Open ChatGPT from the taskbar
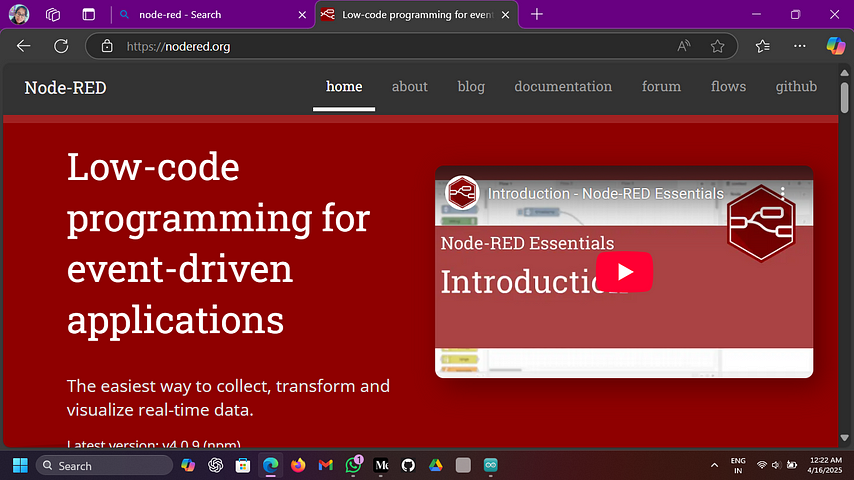The width and height of the screenshot is (854, 480). (x=215, y=465)
